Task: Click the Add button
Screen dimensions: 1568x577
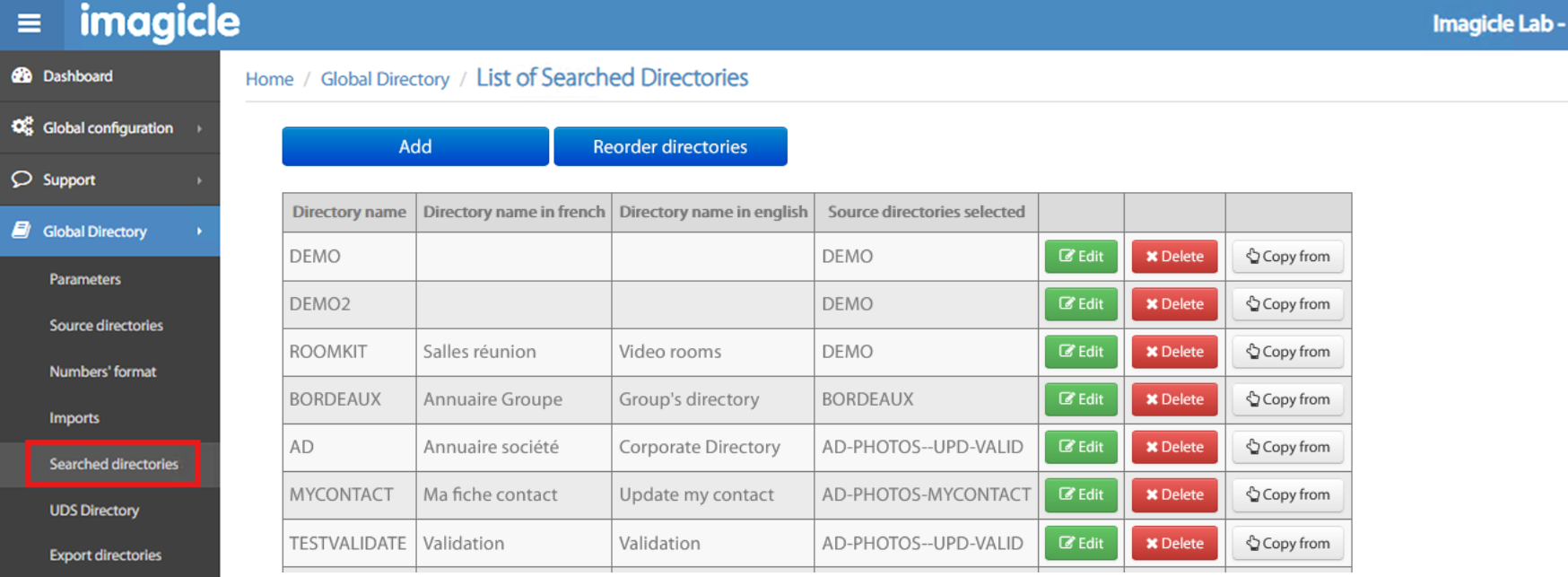Action: [414, 147]
